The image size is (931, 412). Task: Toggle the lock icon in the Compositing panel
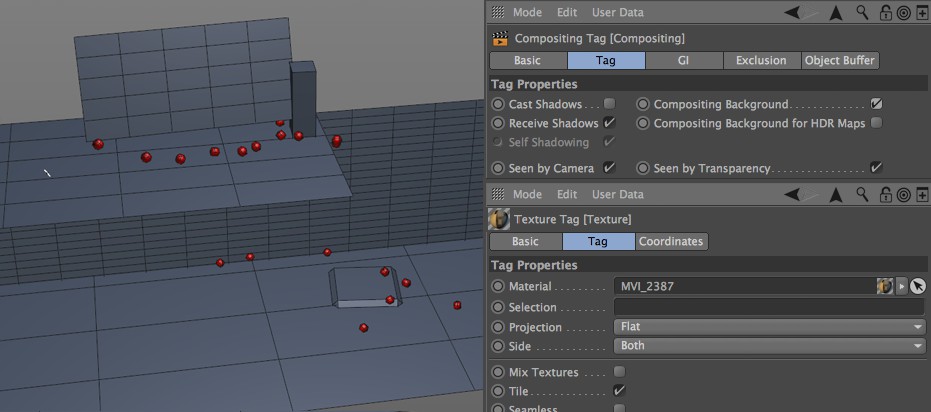tap(885, 13)
